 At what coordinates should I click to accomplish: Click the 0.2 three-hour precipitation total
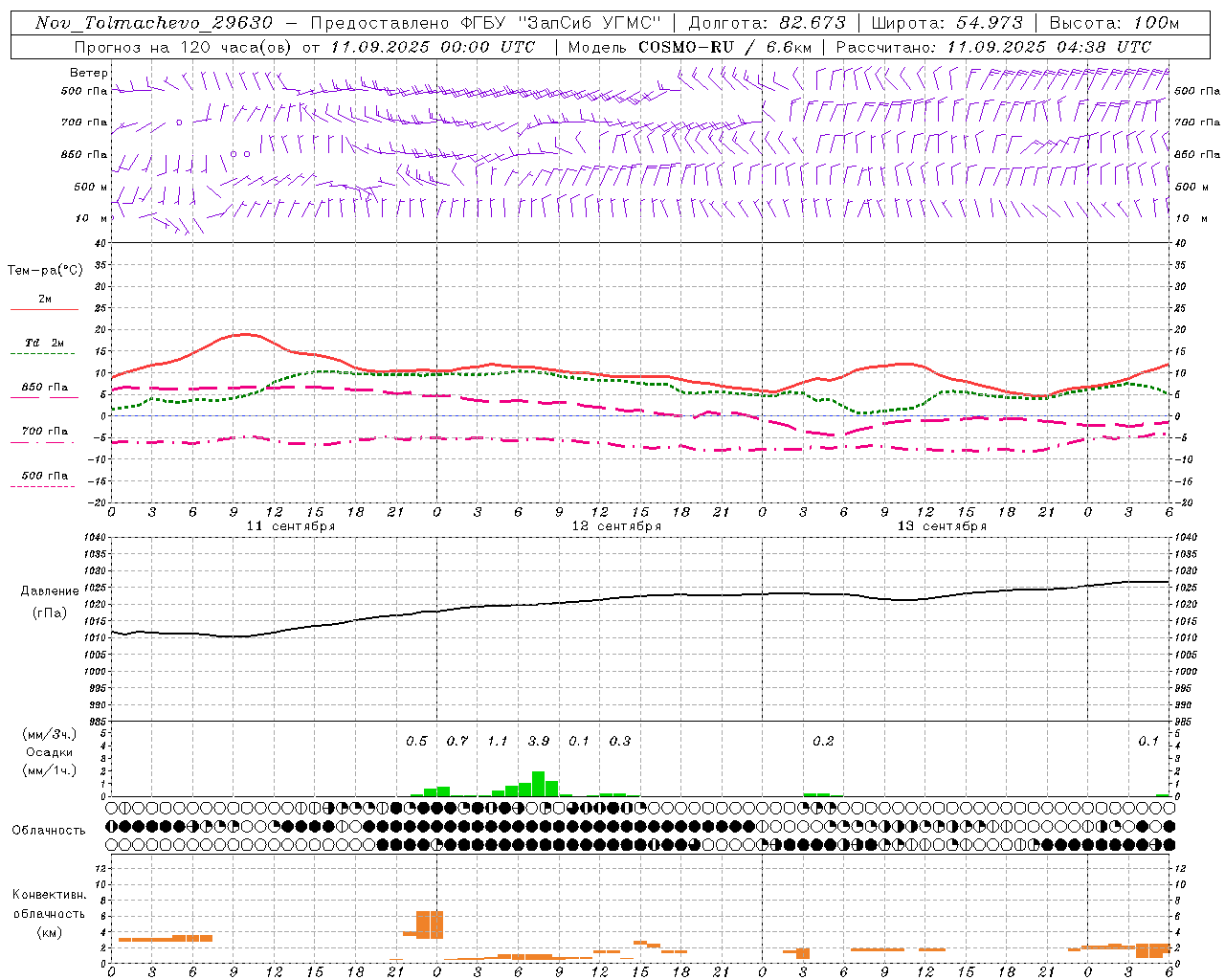(823, 741)
